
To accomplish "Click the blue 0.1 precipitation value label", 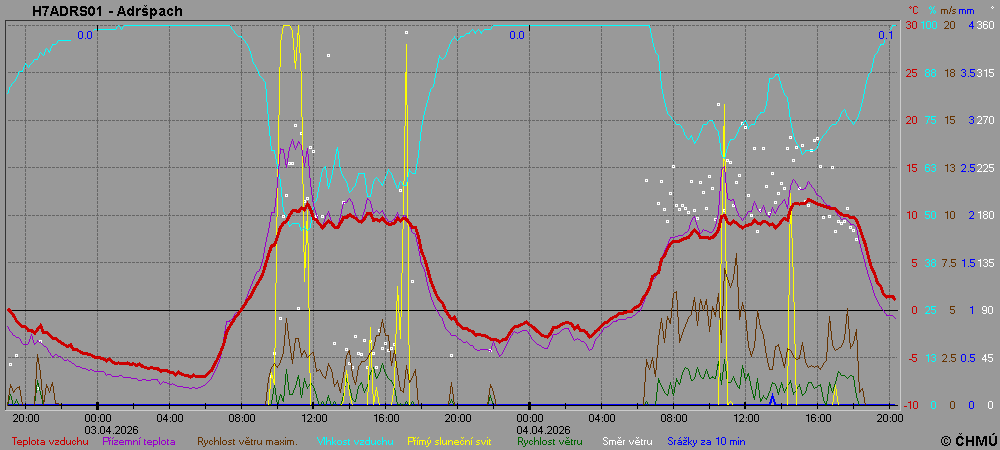I will pos(885,35).
